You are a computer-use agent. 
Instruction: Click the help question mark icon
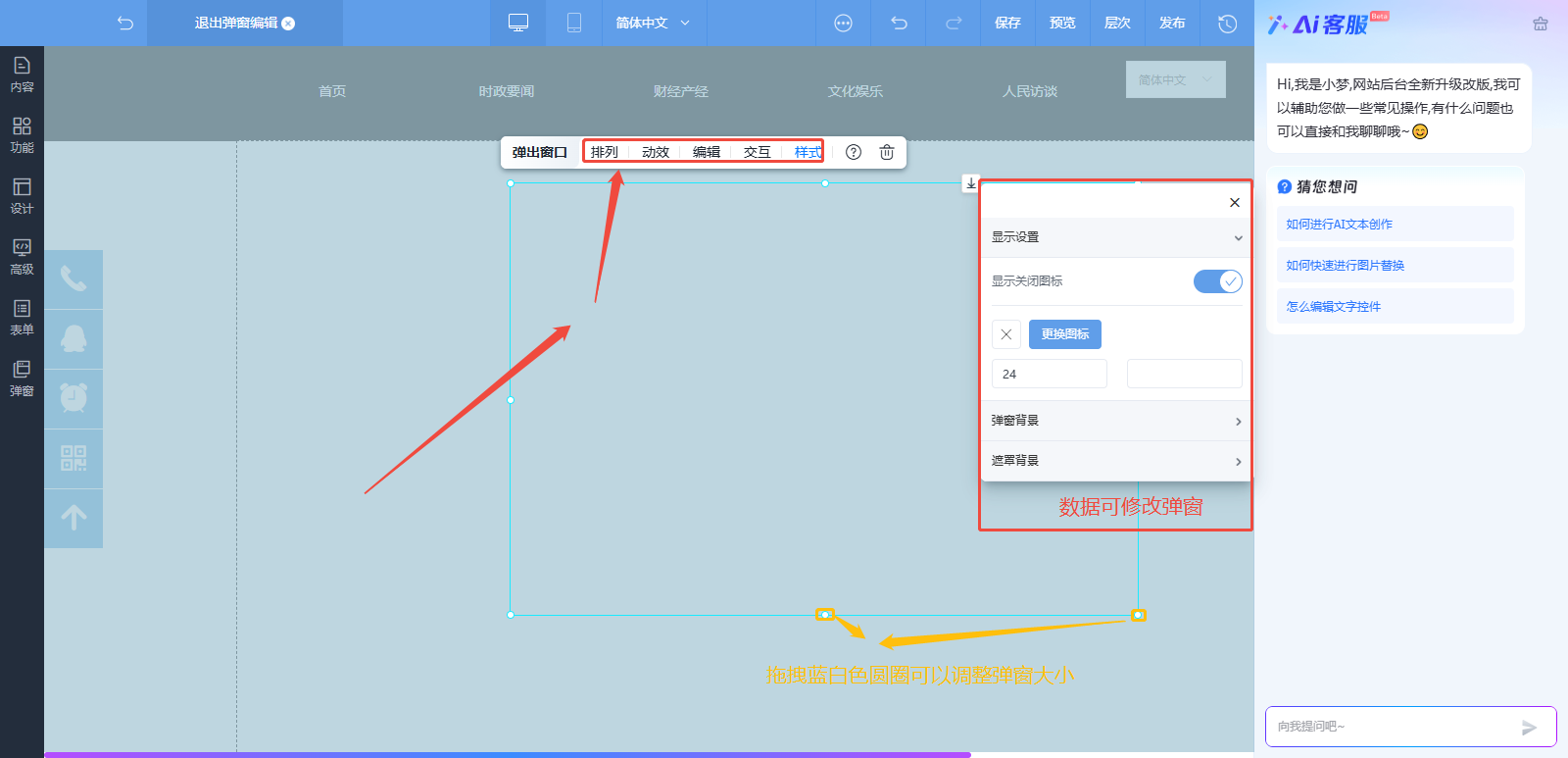point(854,152)
